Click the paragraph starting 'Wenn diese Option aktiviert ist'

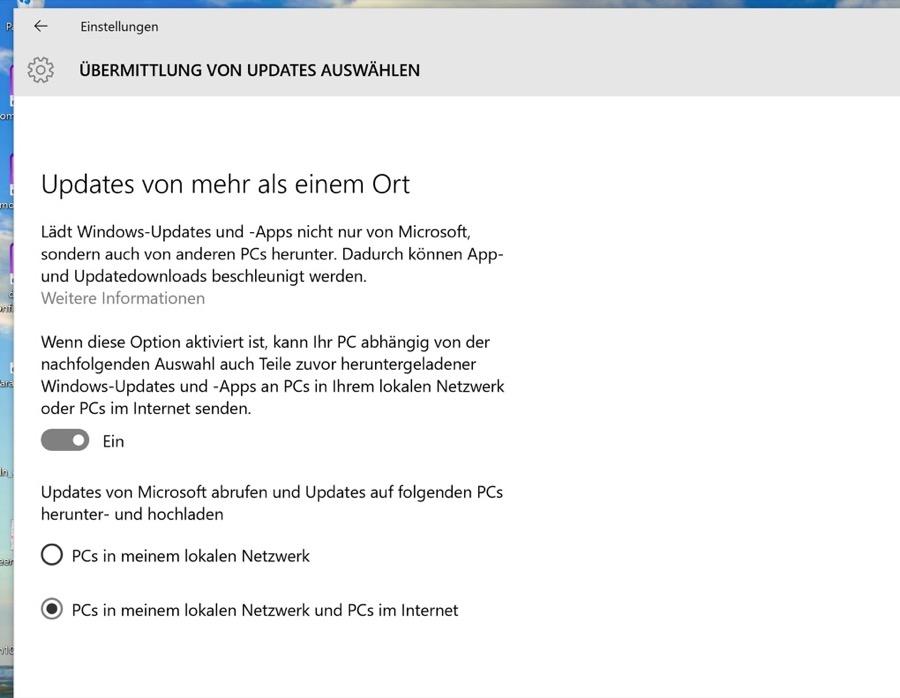[272, 375]
